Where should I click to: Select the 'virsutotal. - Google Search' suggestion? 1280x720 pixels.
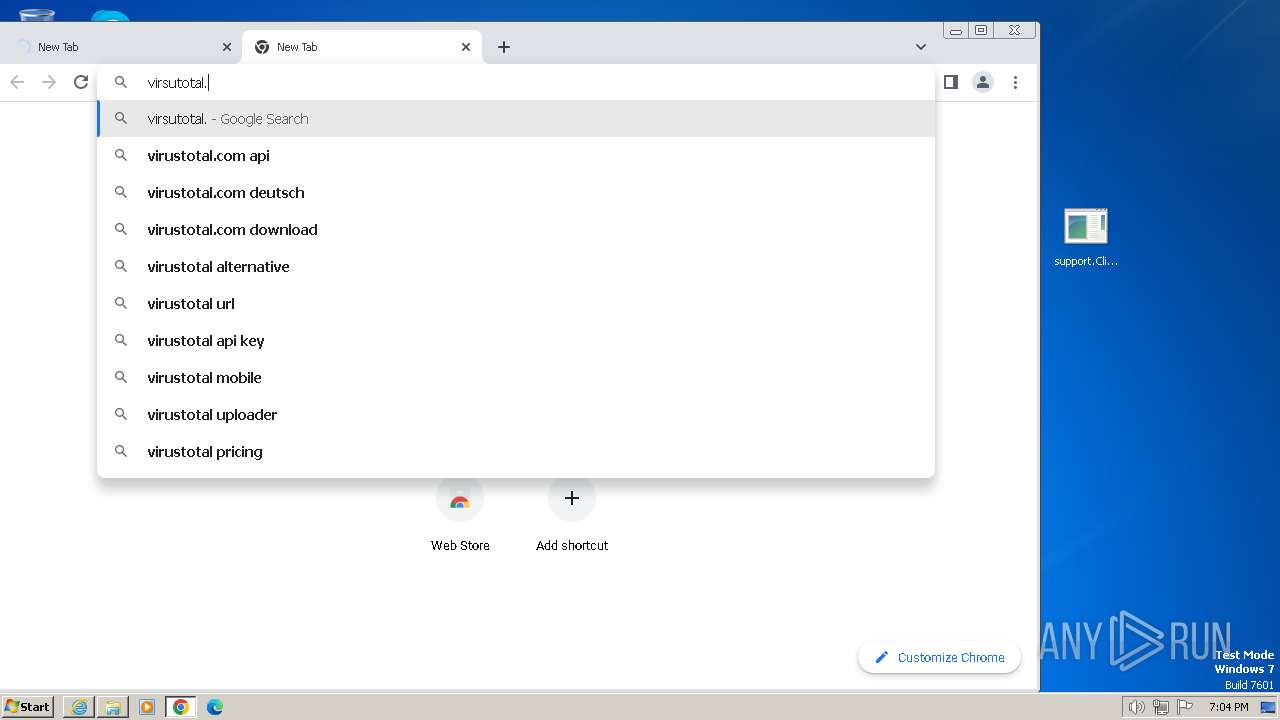[516, 119]
